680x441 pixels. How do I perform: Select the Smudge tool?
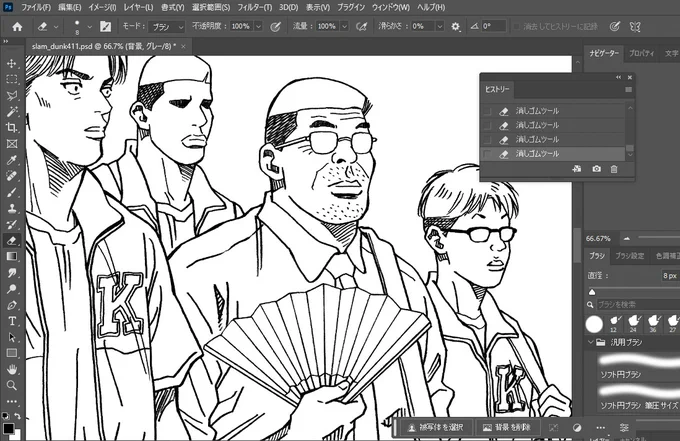pos(12,273)
